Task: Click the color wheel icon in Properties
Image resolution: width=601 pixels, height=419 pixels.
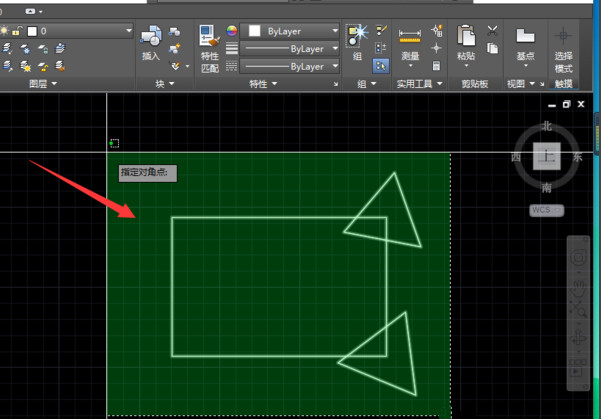Action: click(x=232, y=32)
